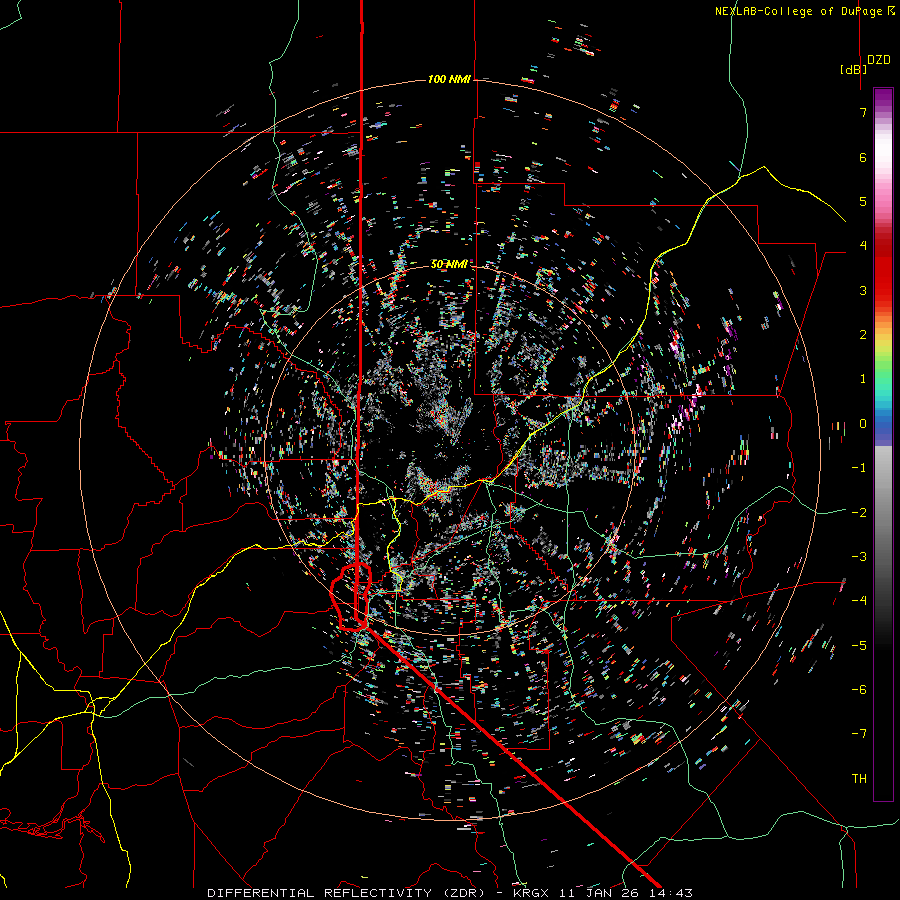Click the 2 value on color scale
The height and width of the screenshot is (900, 900).
[863, 335]
